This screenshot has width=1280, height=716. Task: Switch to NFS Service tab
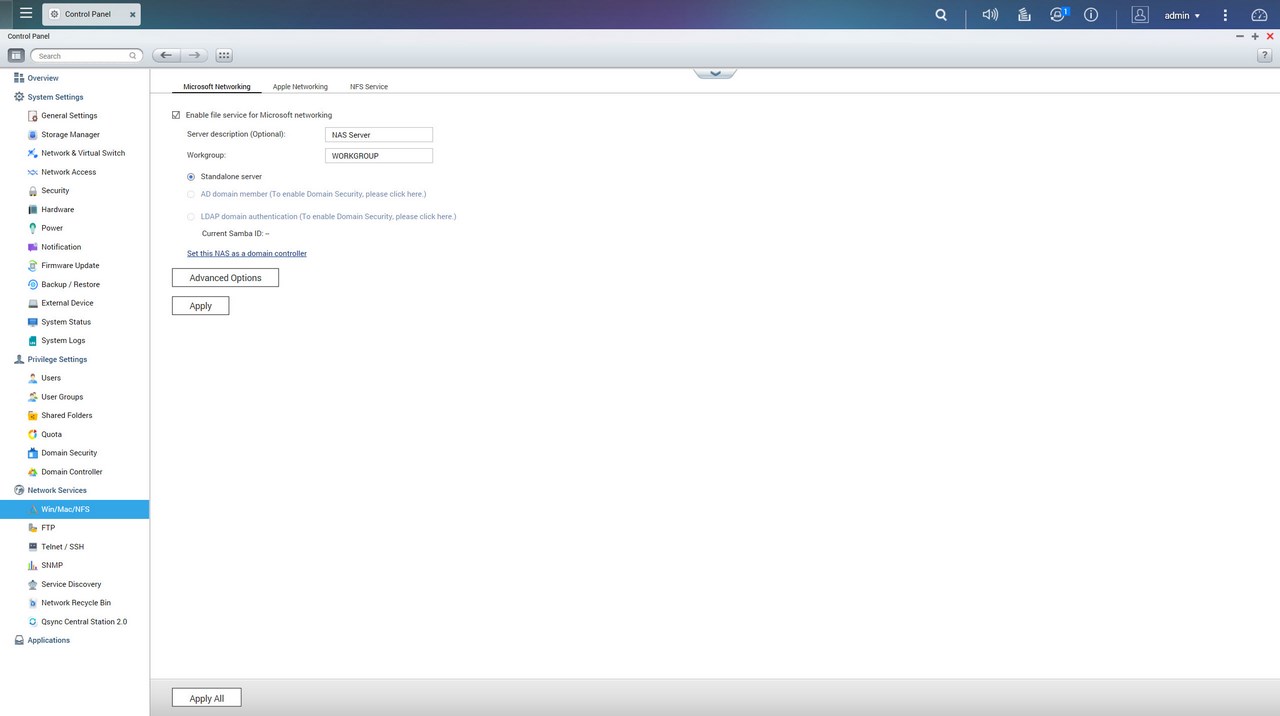[x=369, y=87]
